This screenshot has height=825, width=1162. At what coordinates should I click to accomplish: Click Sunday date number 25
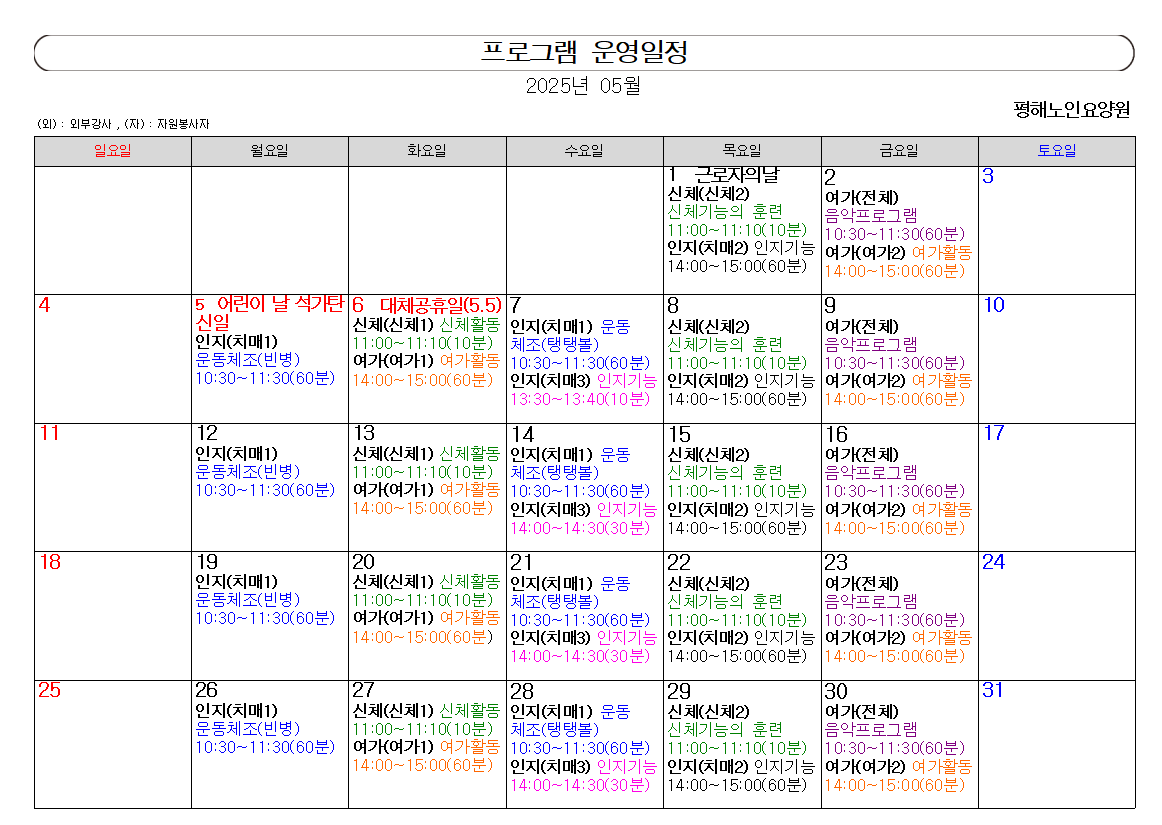click(x=50, y=690)
